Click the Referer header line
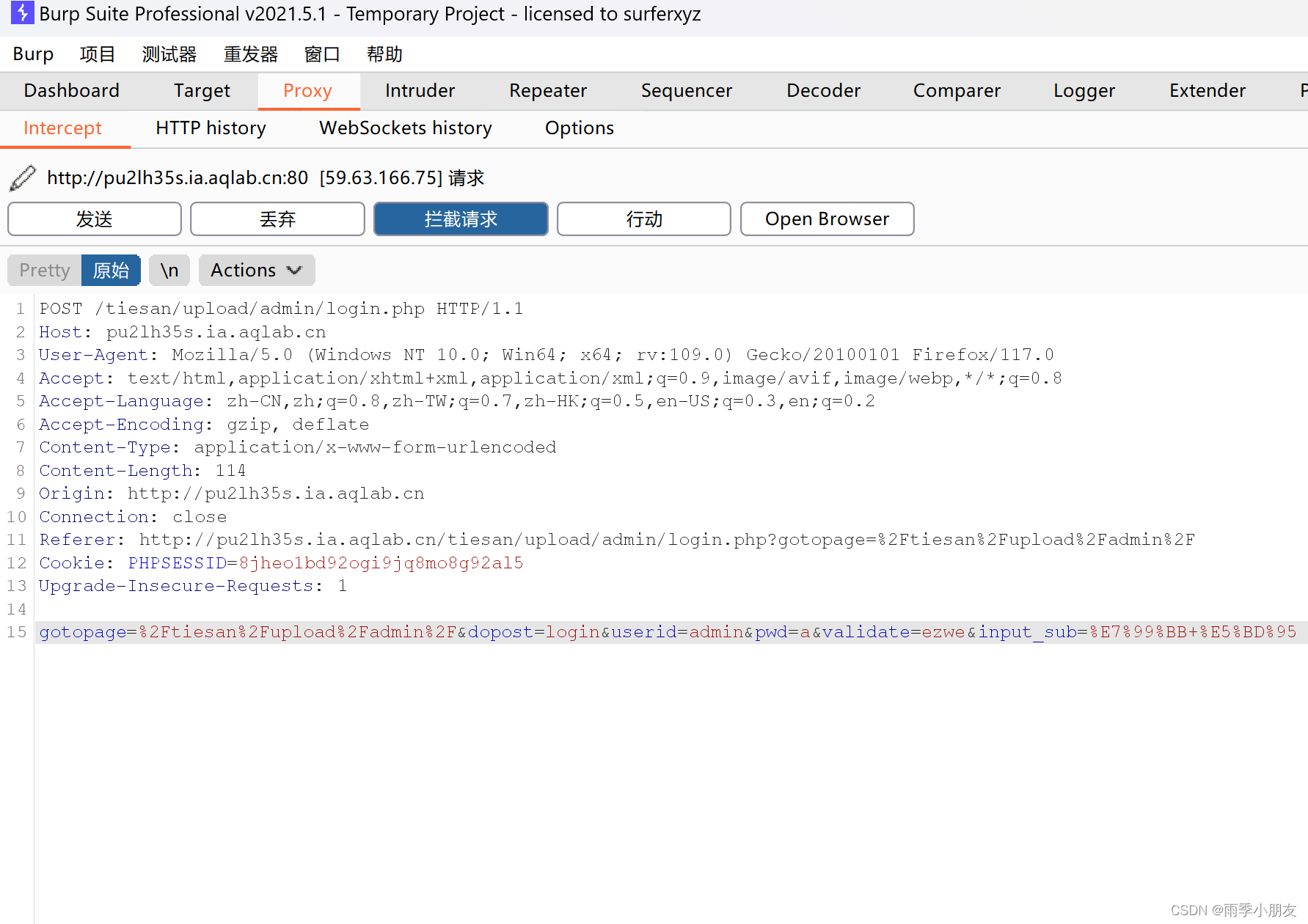The image size is (1308, 924). (x=617, y=540)
